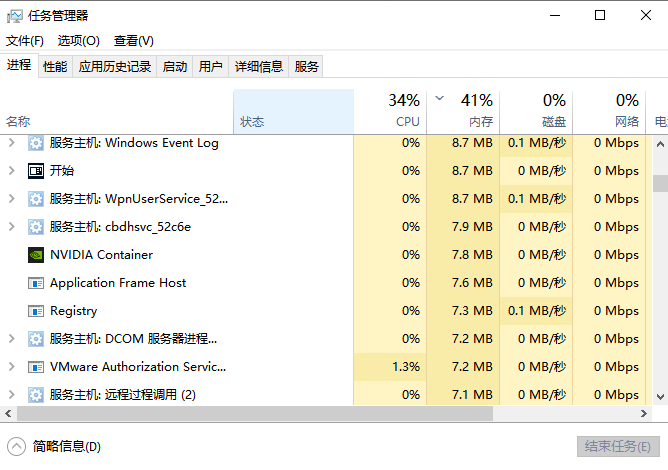This screenshot has width=668, height=470.
Task: Expand the 远程过程调用 (2) service host
Action: [12, 395]
